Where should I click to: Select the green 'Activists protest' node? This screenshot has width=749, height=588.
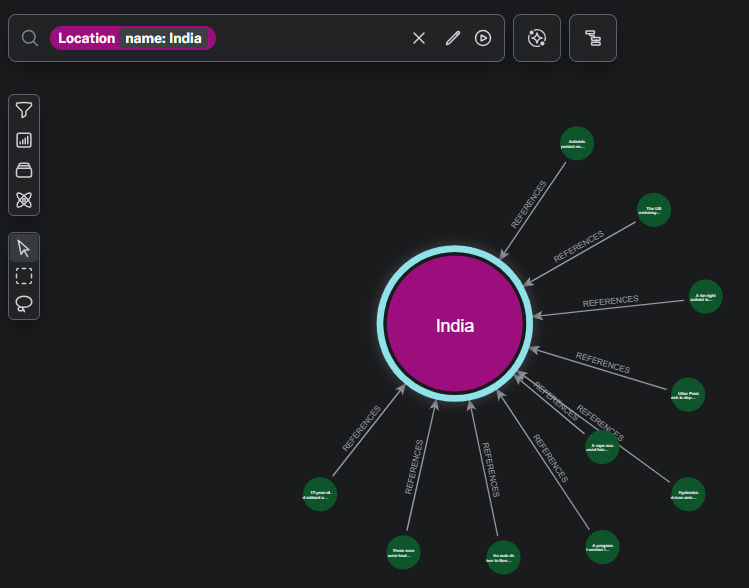(577, 143)
